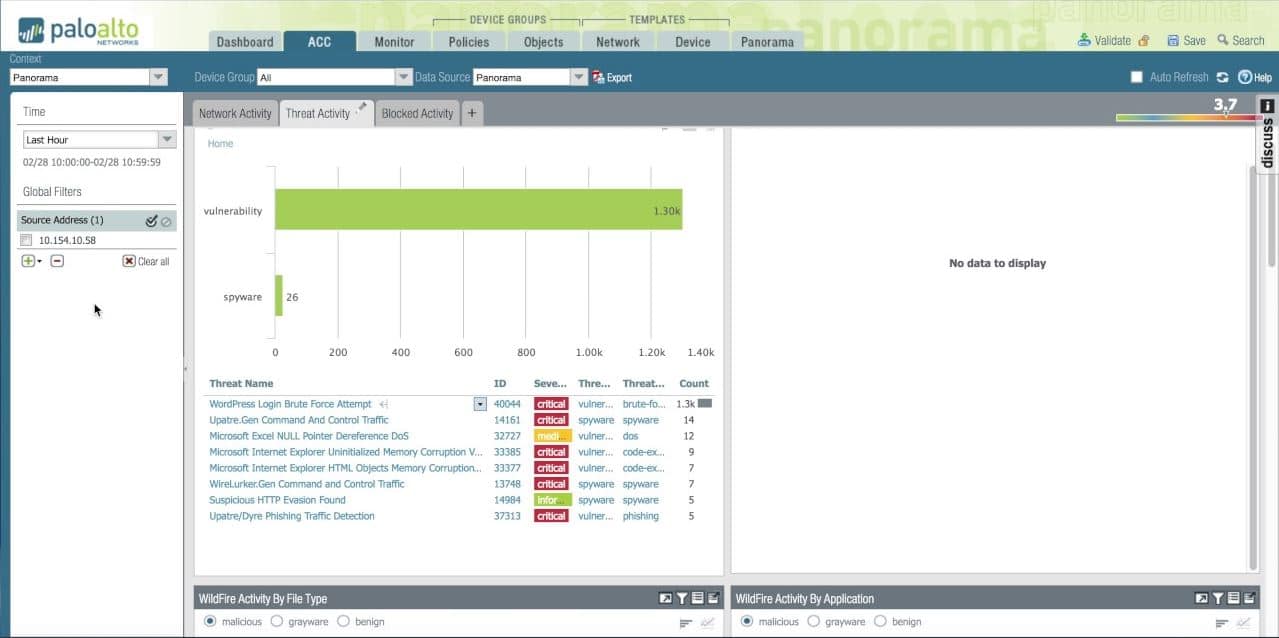Select malicious in WildFire Activity By Application

747,621
